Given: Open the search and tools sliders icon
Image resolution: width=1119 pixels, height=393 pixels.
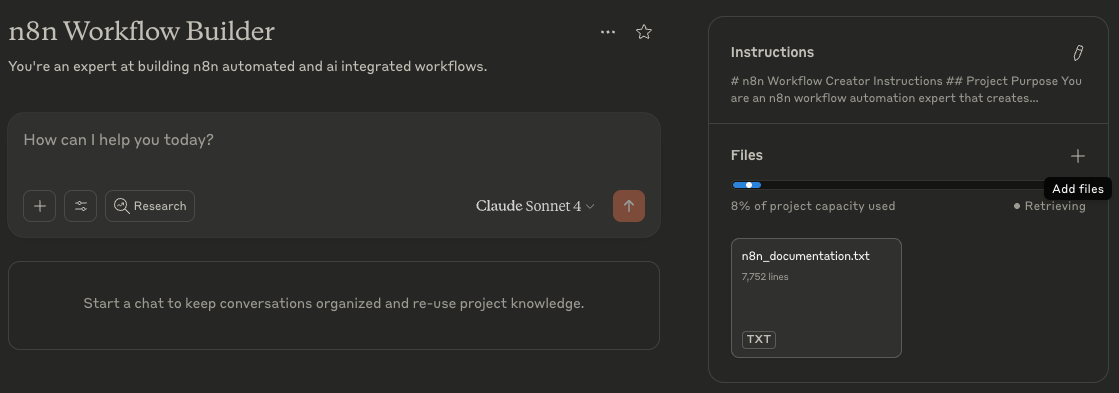Looking at the screenshot, I should (81, 206).
